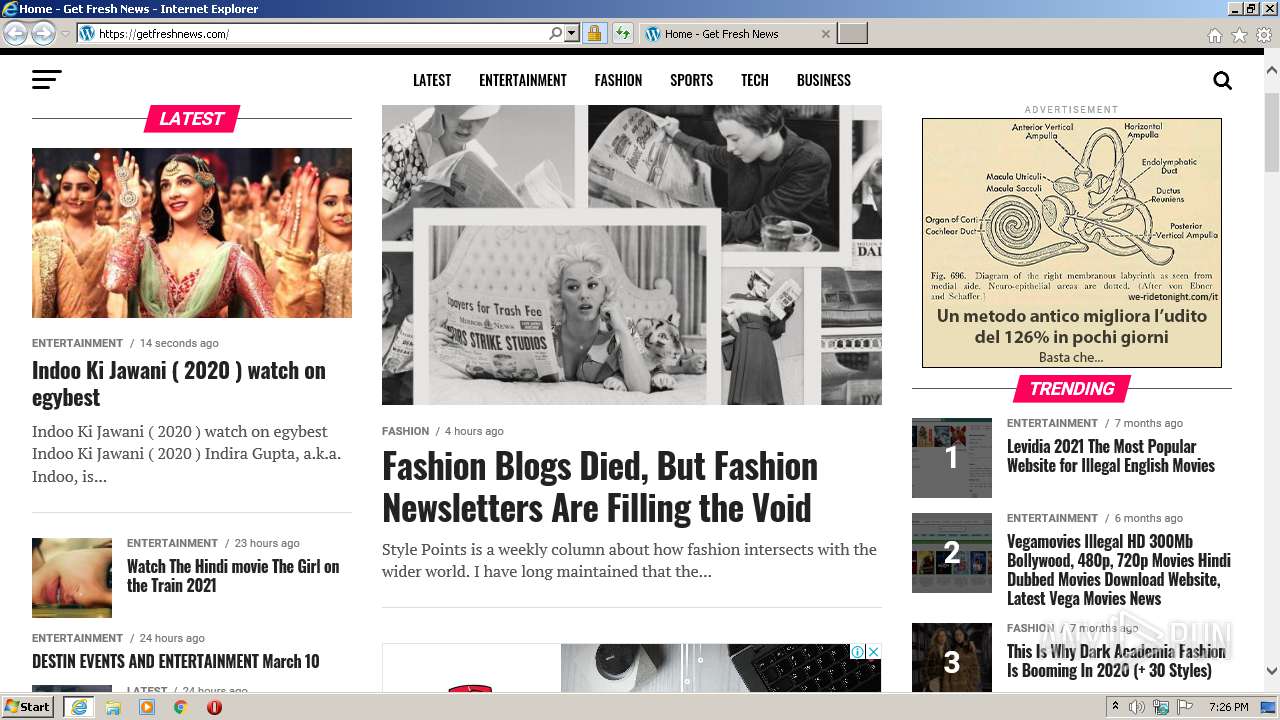Click the refresh page icon
The image size is (1280, 720).
tap(622, 33)
